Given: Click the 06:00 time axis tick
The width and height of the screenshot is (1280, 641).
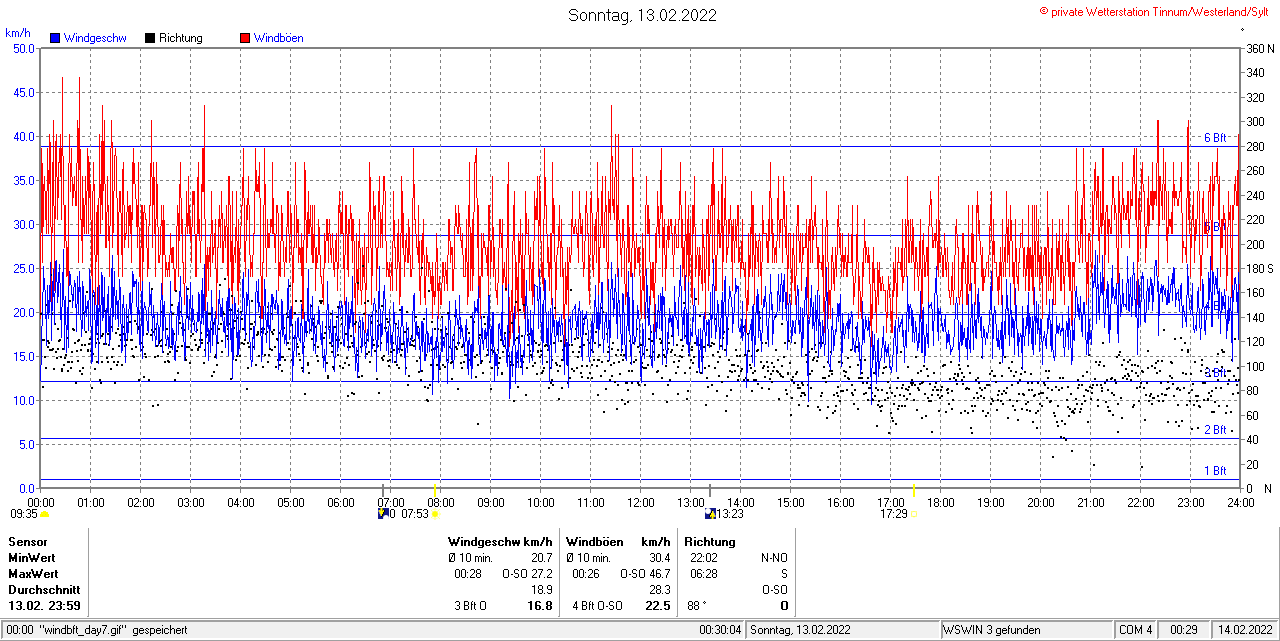Looking at the screenshot, I should click(x=341, y=502).
